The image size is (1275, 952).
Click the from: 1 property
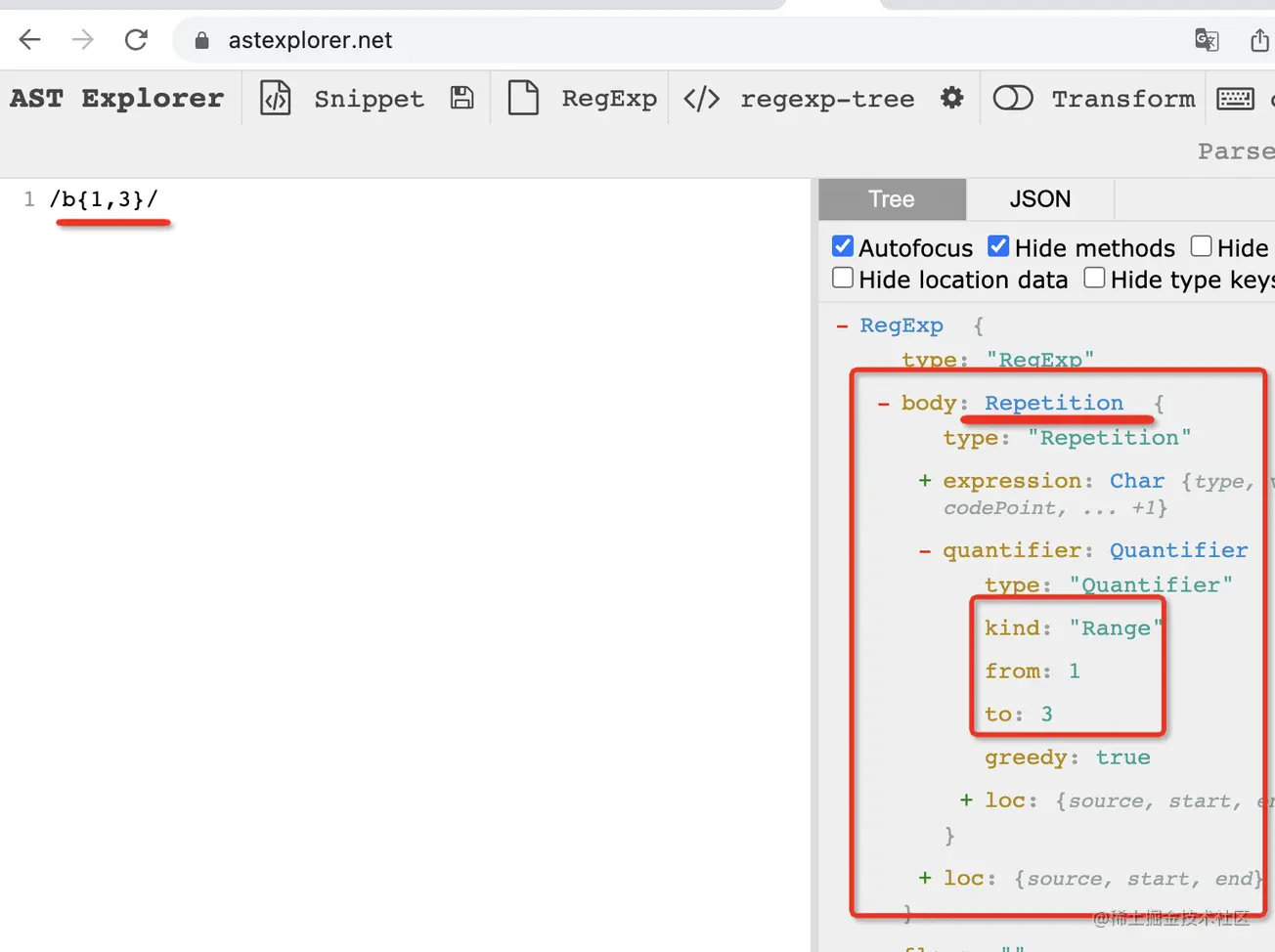pos(1033,671)
